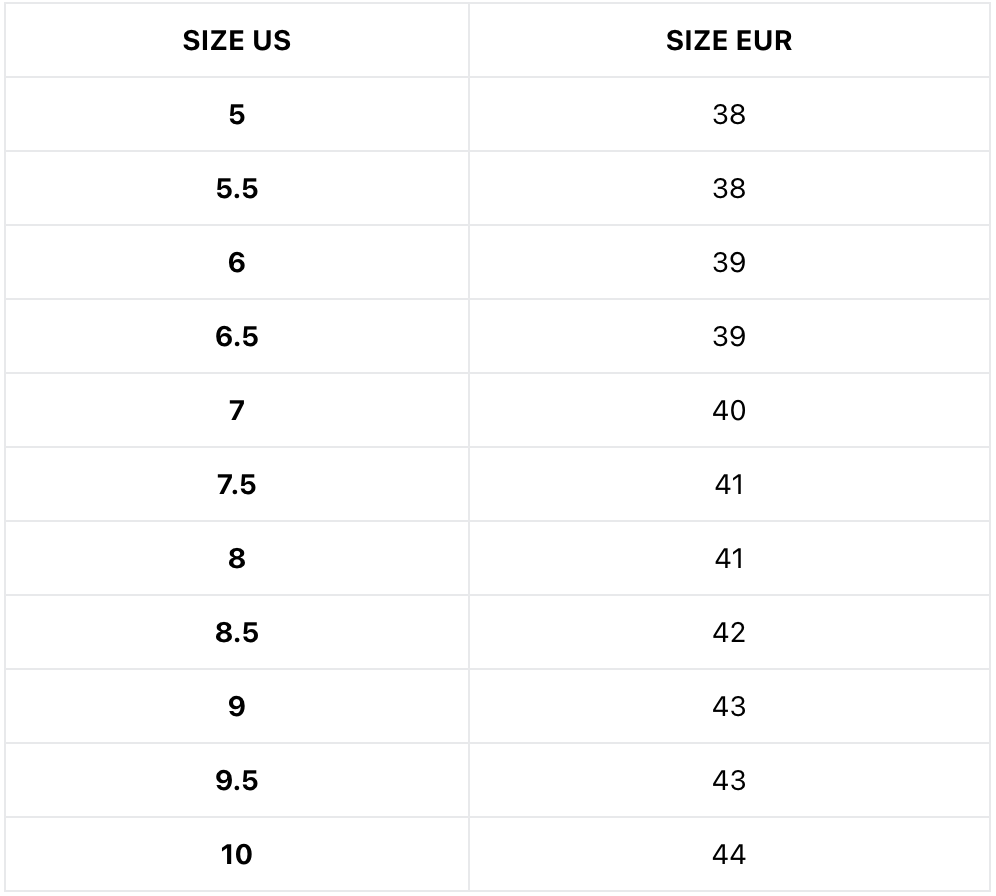Select the EUR size 42 cell
The width and height of the screenshot is (996, 896).
pos(729,633)
